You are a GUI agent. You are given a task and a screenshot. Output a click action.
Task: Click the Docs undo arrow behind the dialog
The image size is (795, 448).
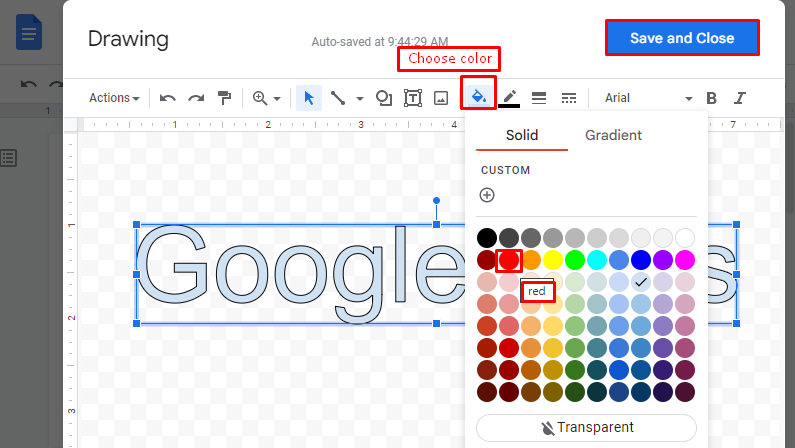pos(28,84)
